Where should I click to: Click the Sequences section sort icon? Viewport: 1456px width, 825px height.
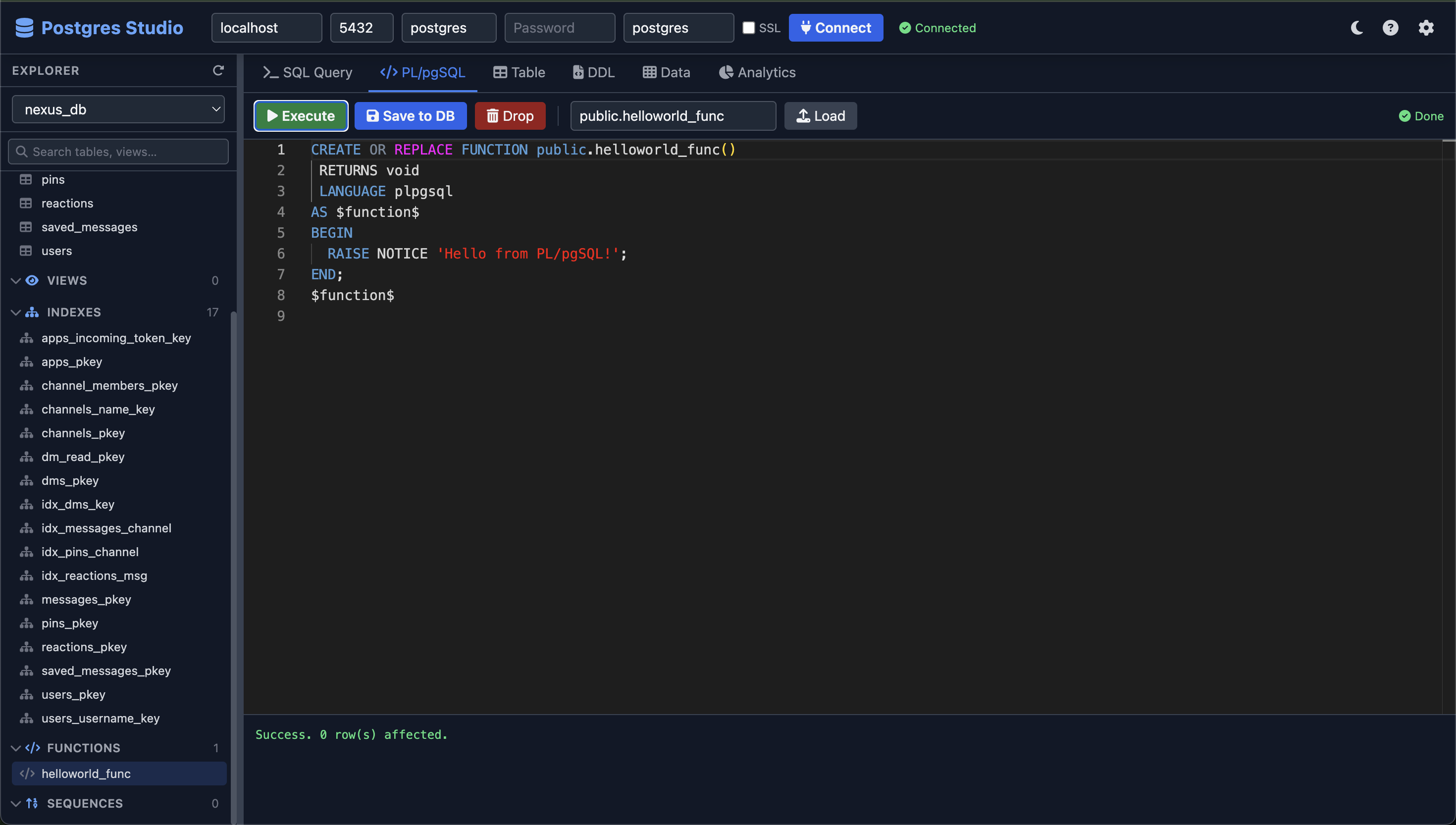32,804
